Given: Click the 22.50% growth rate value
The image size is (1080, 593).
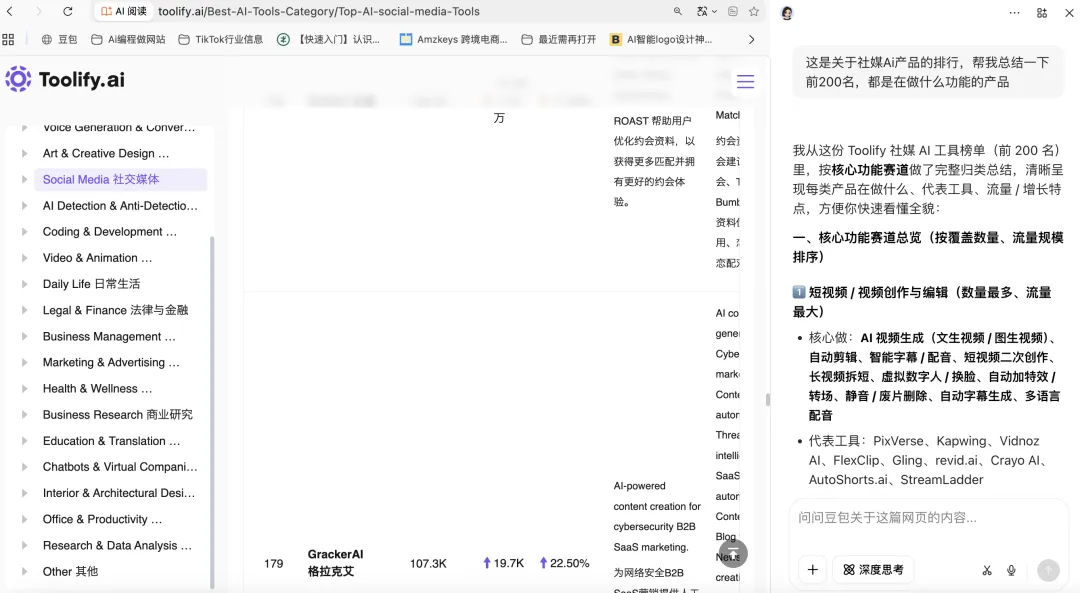Looking at the screenshot, I should pos(564,563).
